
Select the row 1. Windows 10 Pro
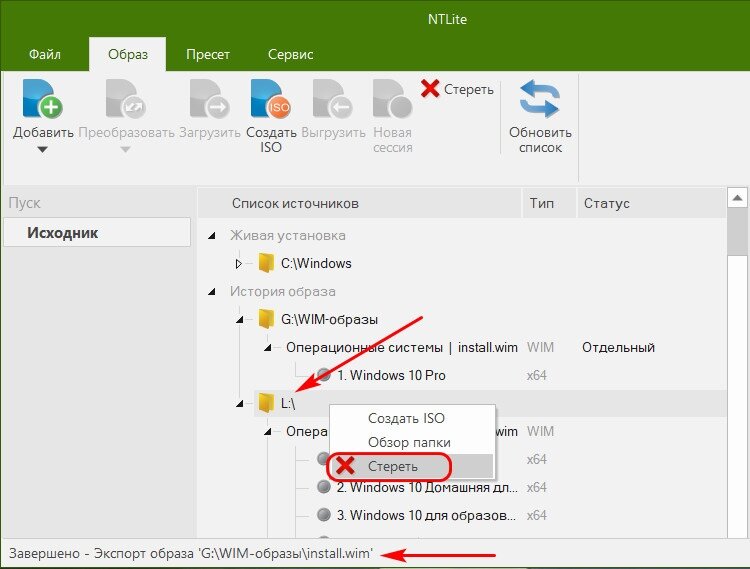391,375
